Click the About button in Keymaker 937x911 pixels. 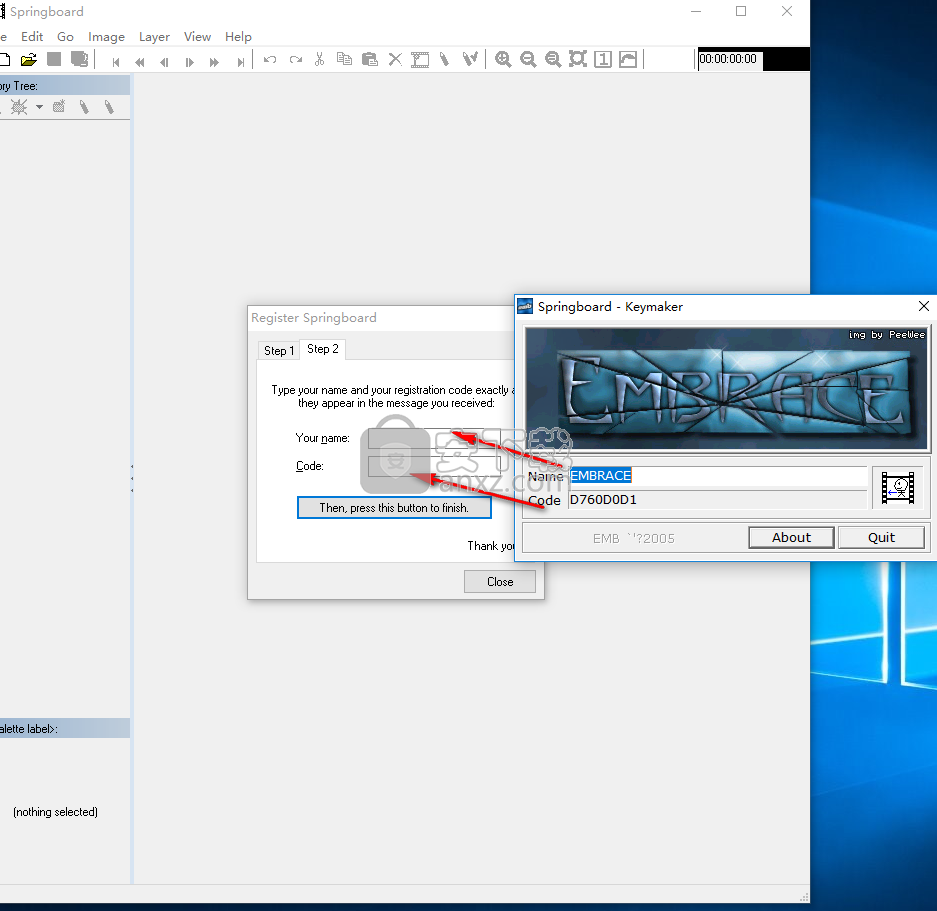point(791,537)
